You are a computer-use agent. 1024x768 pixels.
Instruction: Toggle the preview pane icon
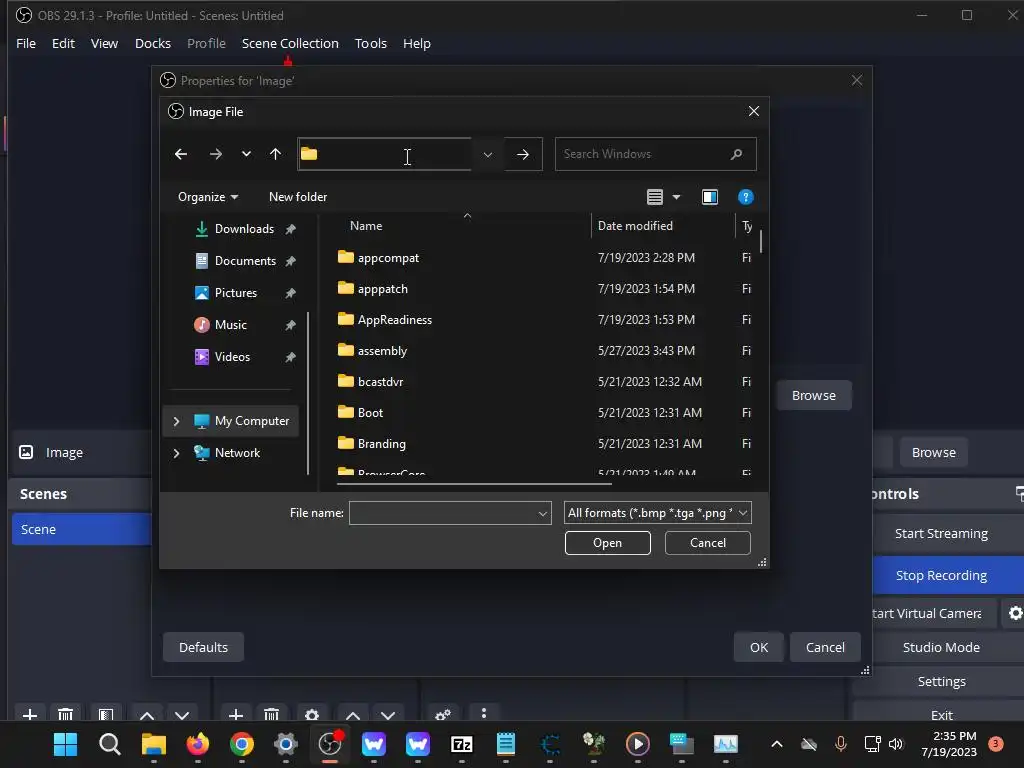(x=710, y=197)
